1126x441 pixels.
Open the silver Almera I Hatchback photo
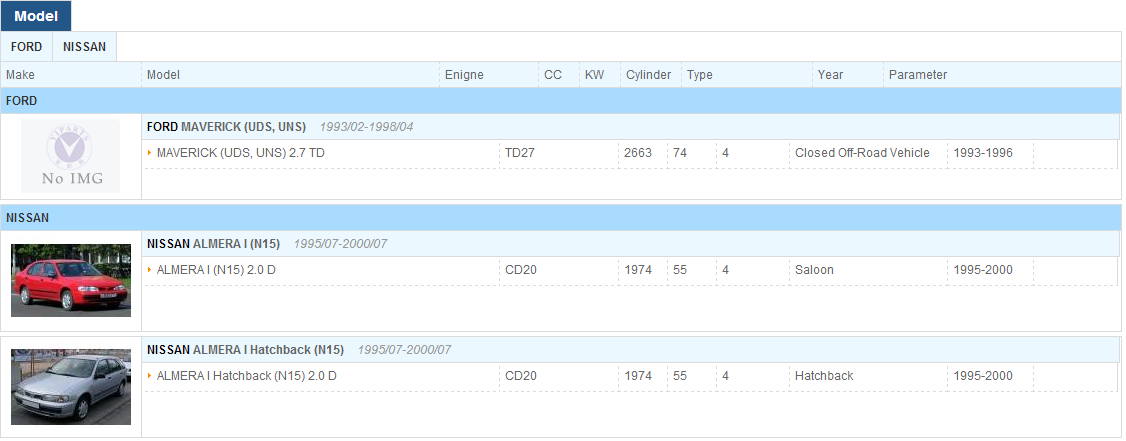point(71,386)
